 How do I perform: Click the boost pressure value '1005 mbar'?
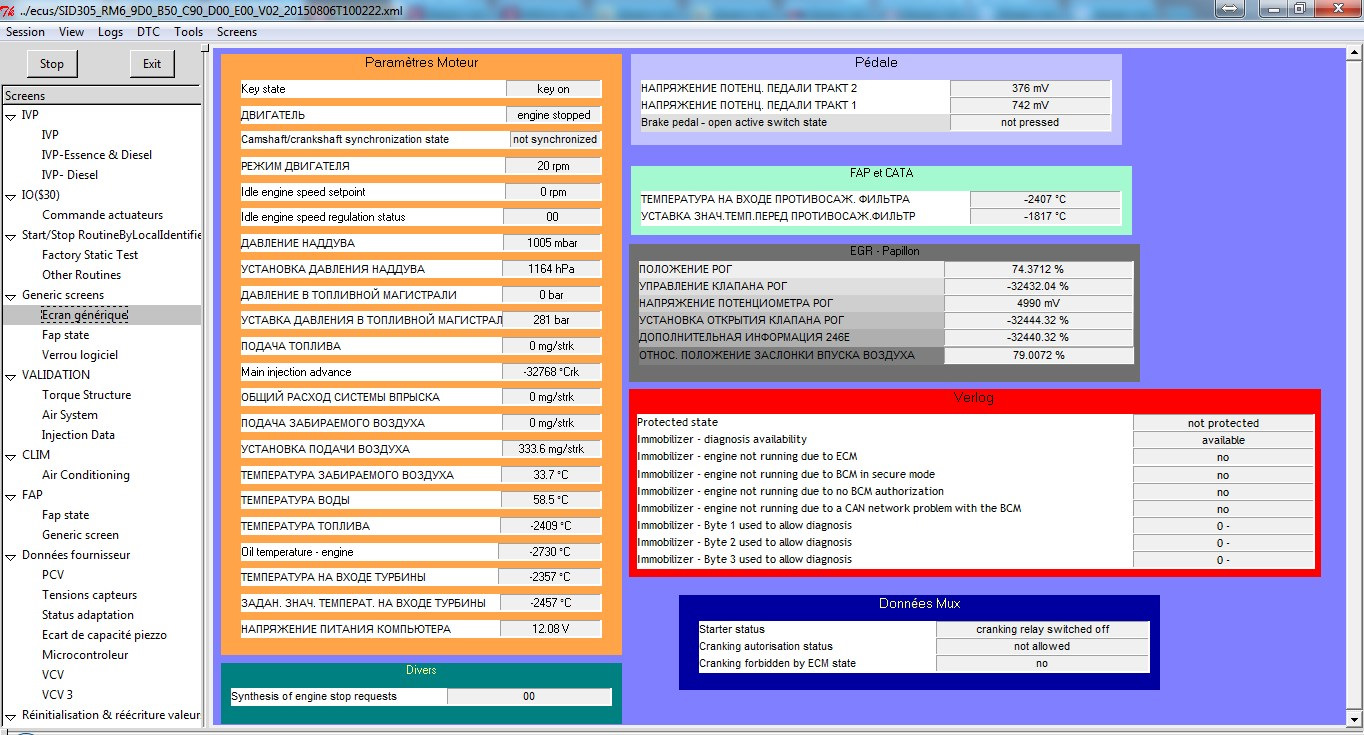552,243
